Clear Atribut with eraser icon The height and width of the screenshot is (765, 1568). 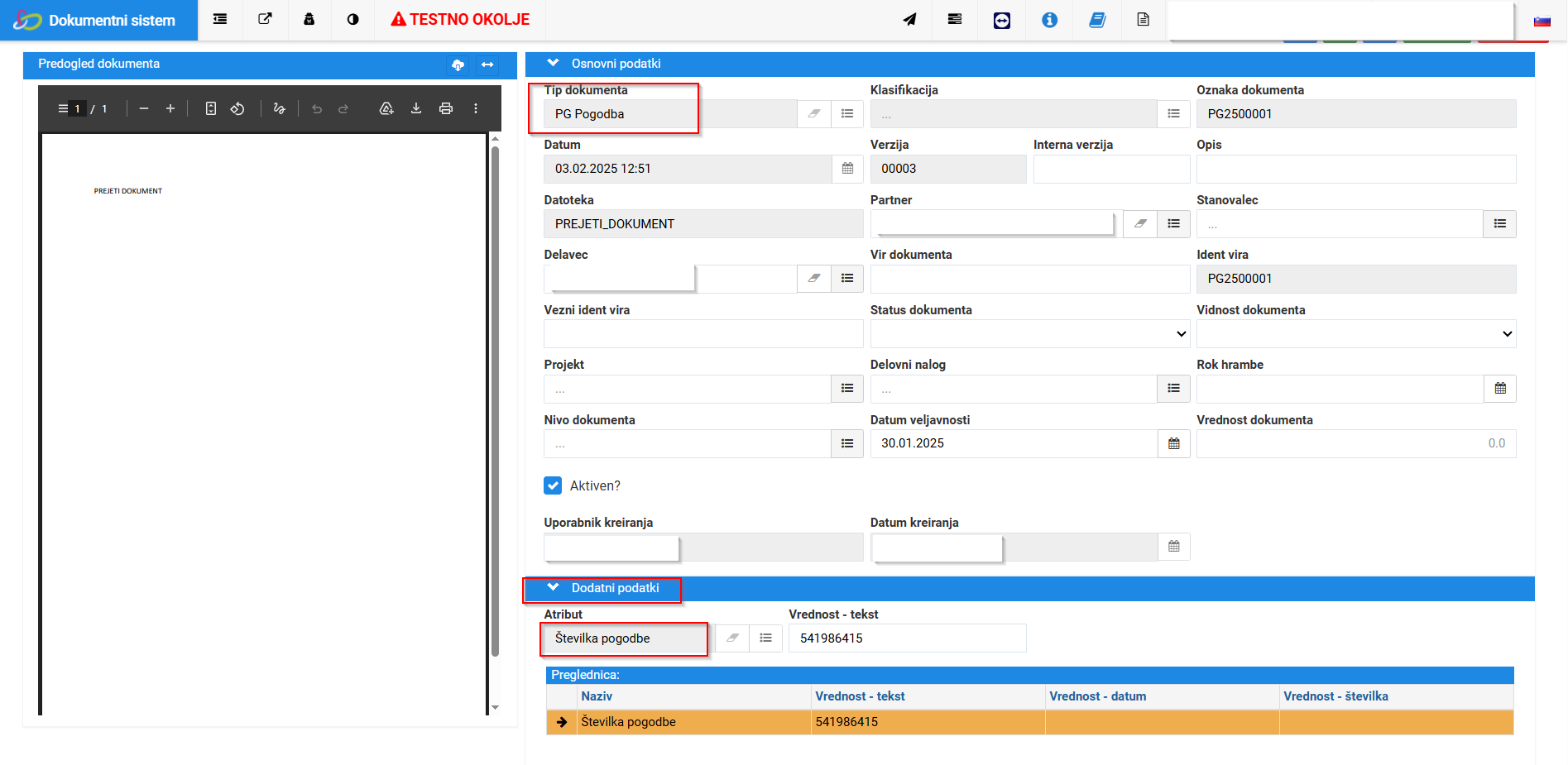(x=732, y=638)
